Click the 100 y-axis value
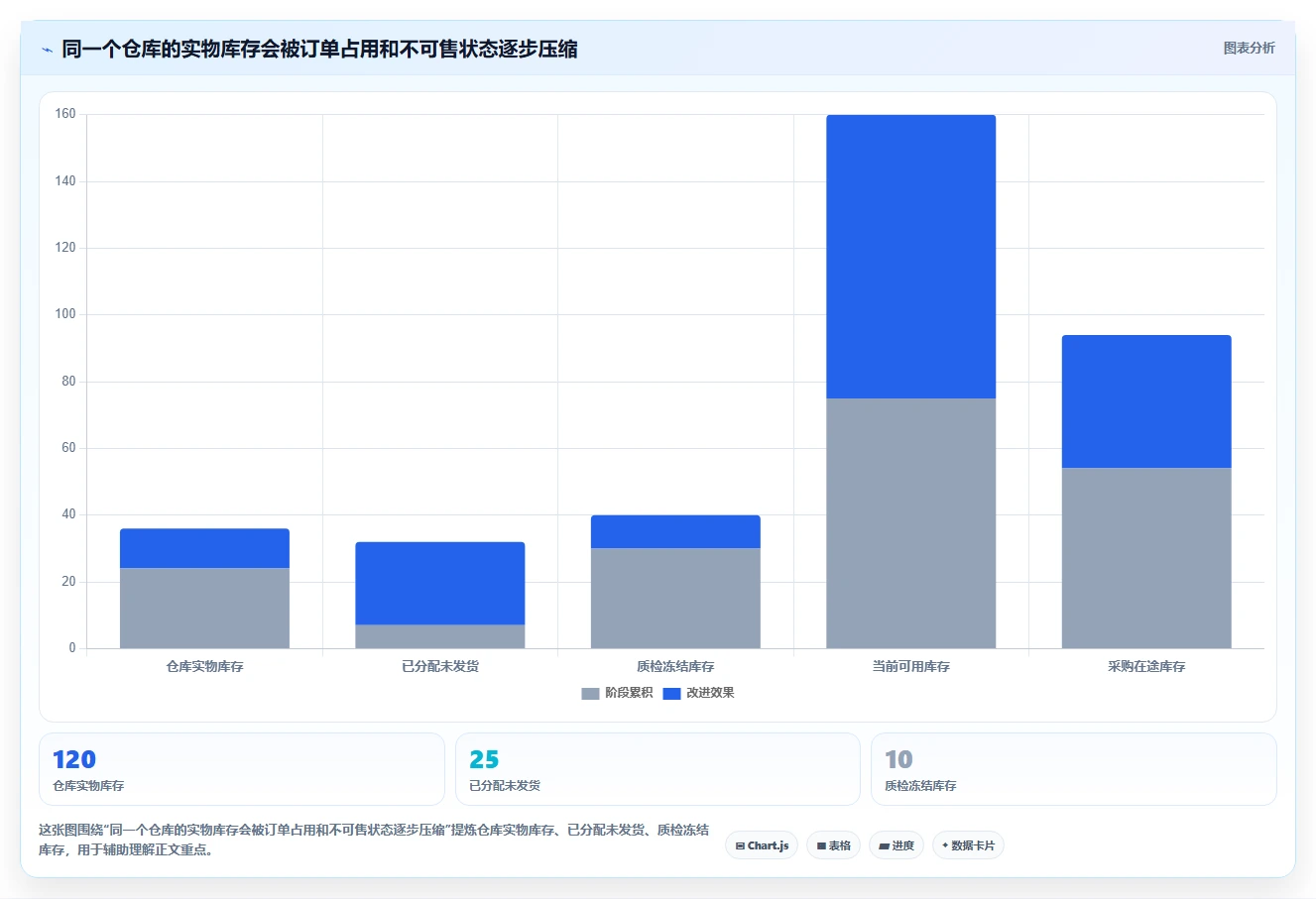The width and height of the screenshot is (1316, 899). pos(65,314)
